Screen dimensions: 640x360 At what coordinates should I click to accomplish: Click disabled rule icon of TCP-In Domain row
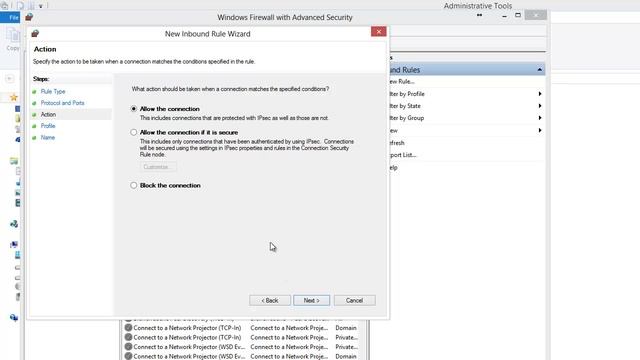click(128, 327)
